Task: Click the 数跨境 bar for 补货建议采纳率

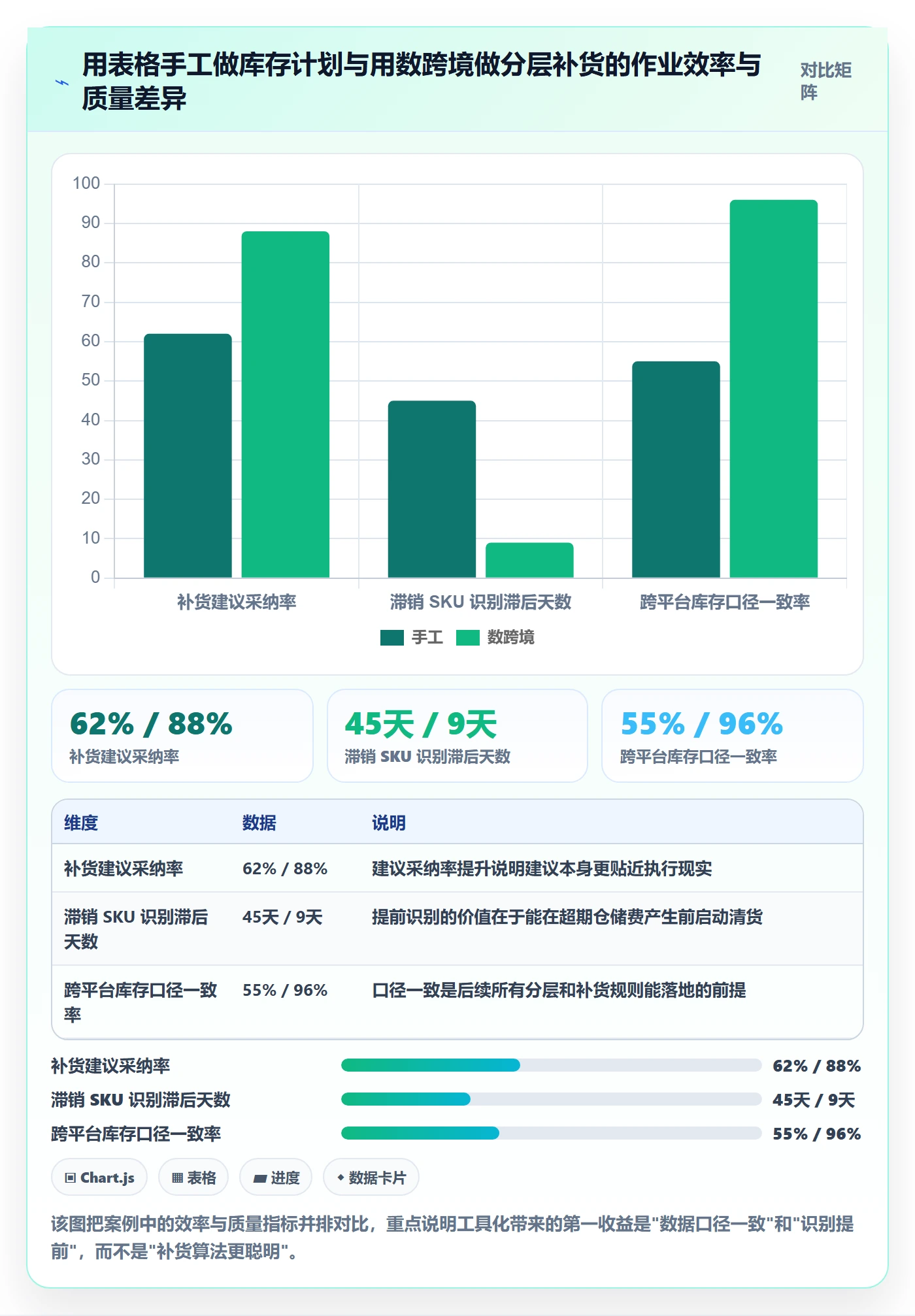Action: pyautogui.click(x=286, y=404)
